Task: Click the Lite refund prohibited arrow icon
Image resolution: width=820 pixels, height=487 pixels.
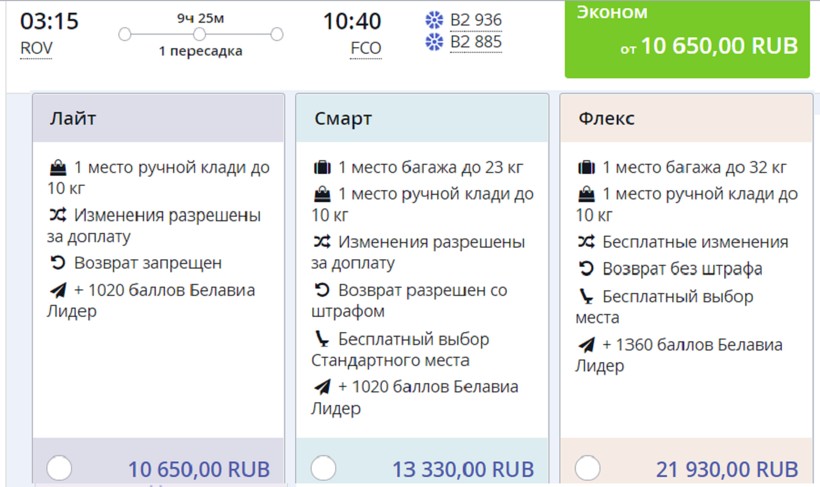Action: click(58, 263)
